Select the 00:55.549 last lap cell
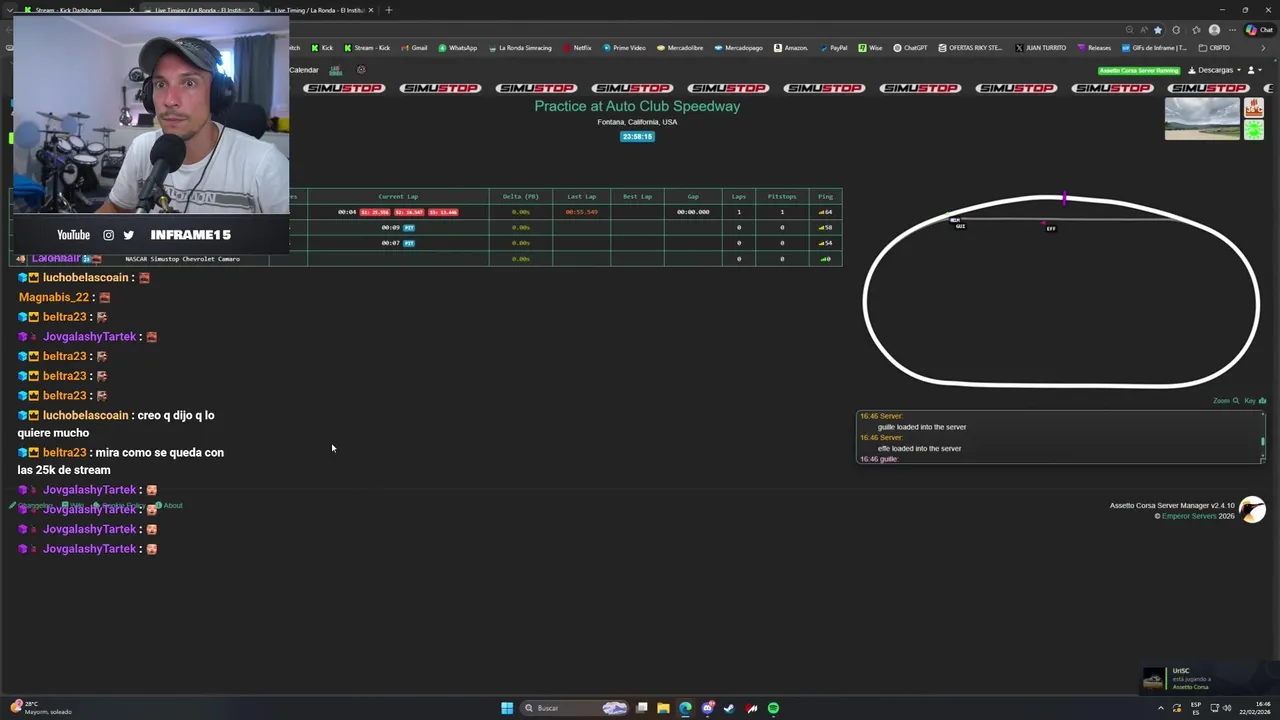The height and width of the screenshot is (720, 1280). tap(581, 212)
